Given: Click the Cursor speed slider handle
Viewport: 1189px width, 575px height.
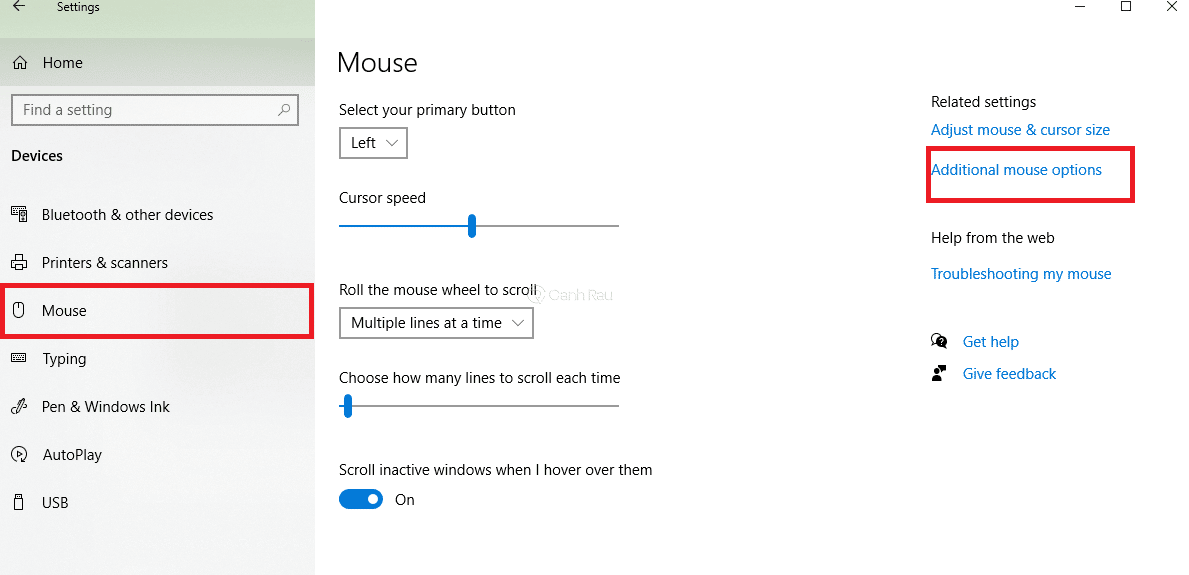Looking at the screenshot, I should (472, 226).
